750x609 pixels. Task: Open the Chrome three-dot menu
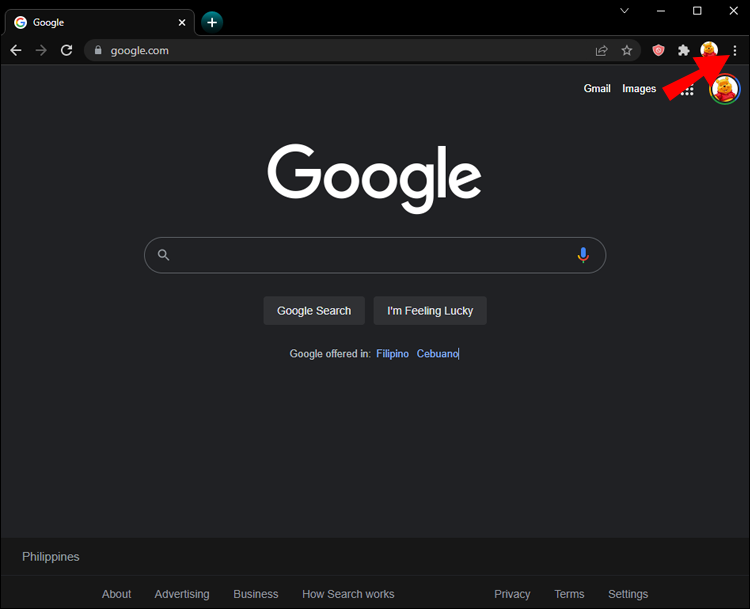[x=735, y=50]
